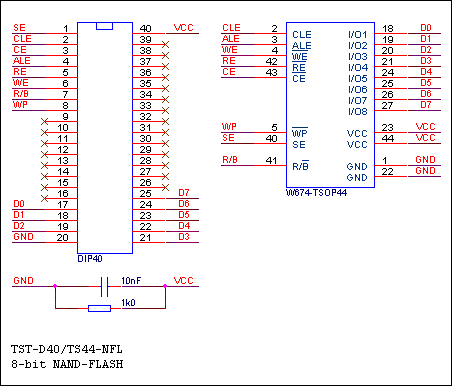This screenshot has height=386, width=452.
Task: Select the VCC junction dot near capacitor
Action: pyautogui.click(x=165, y=286)
